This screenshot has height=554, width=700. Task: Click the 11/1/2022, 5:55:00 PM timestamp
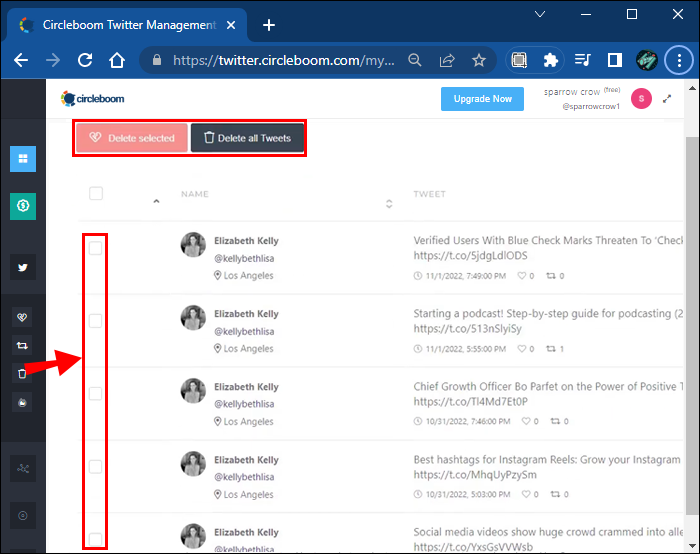pos(466,349)
